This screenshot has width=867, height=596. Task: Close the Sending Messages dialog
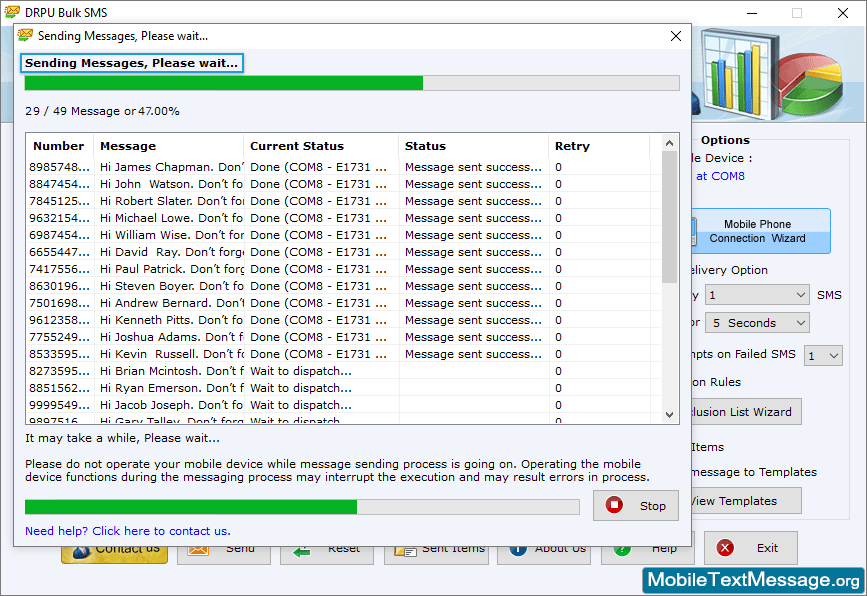point(676,36)
